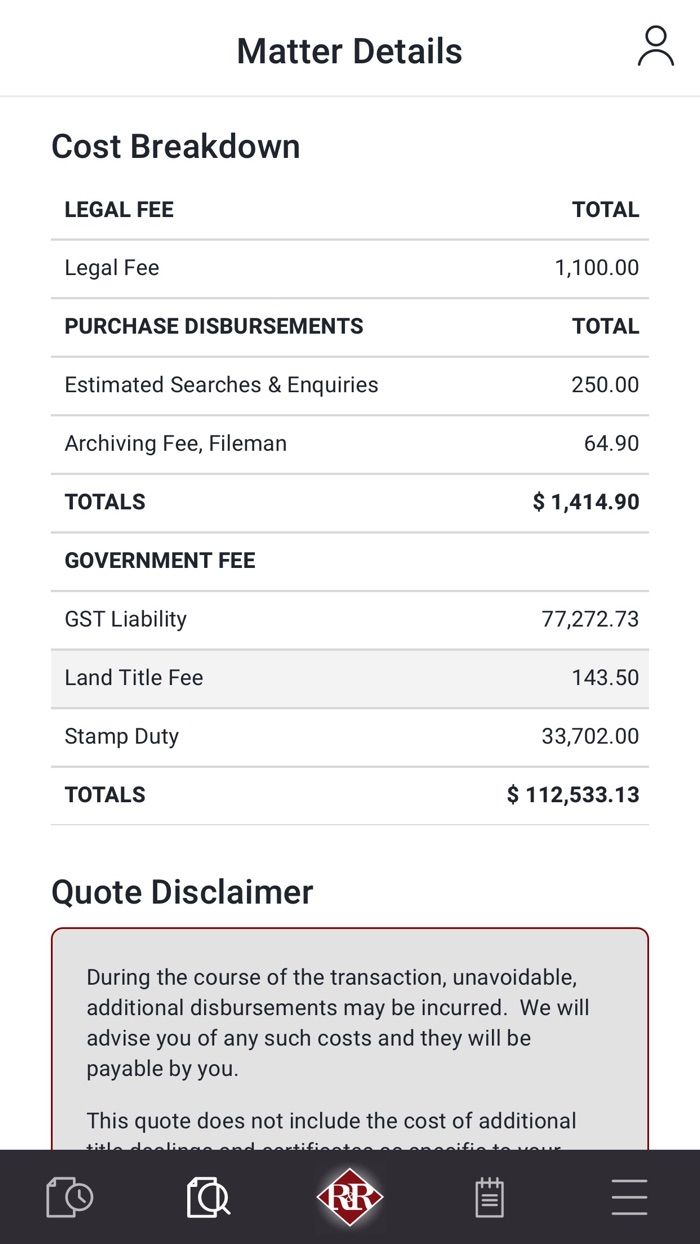Select the Legal Fee row
This screenshot has height=1244, width=700.
click(x=350, y=268)
